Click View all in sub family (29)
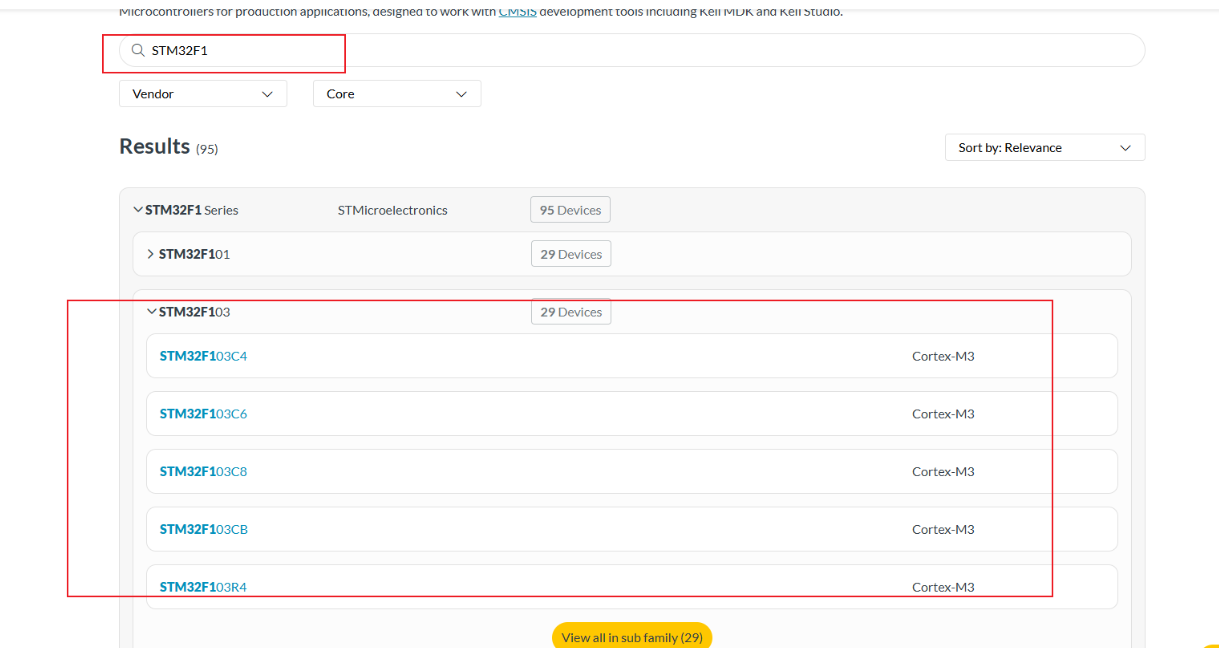The width and height of the screenshot is (1219, 648). [x=632, y=636]
